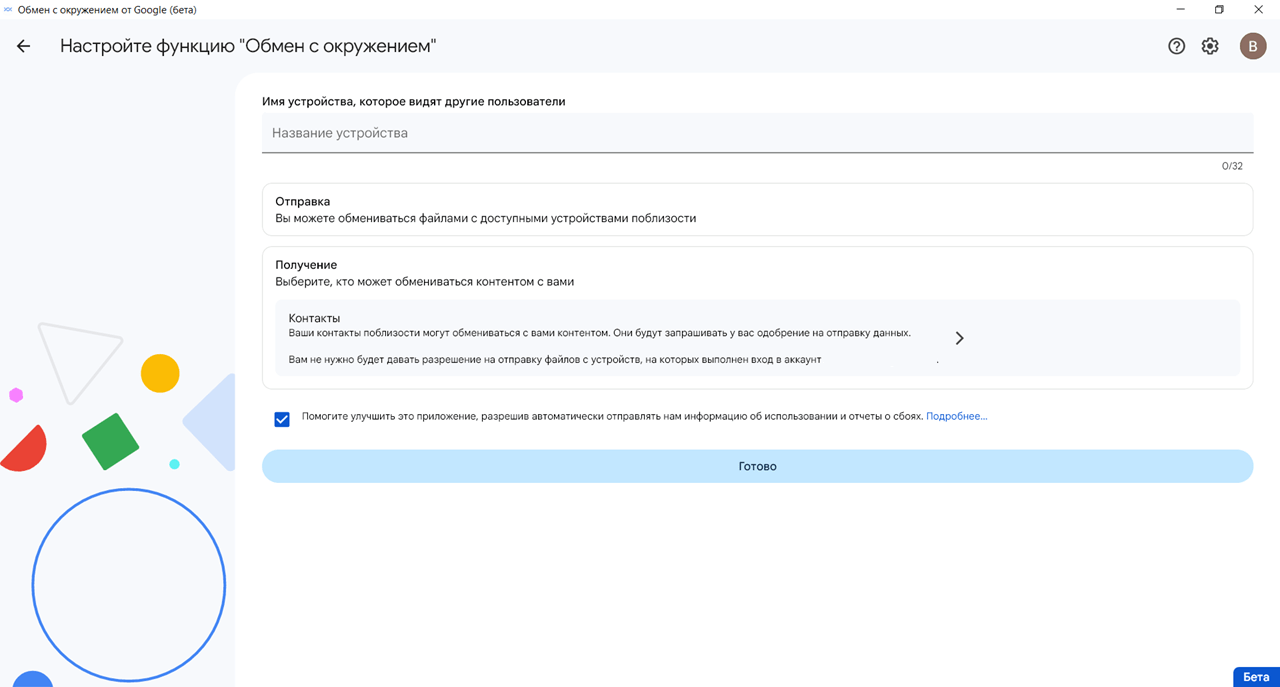Click the Nearby Share icon in title bar
This screenshot has width=1280, height=687.
coord(8,10)
